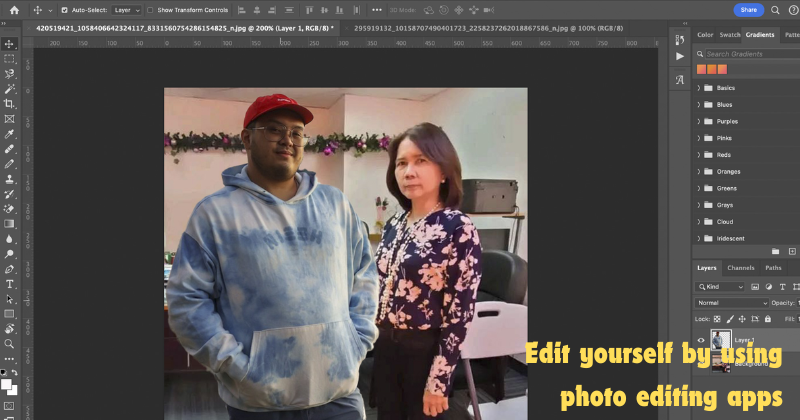
Task: Select the Eraser tool
Action: [x=9, y=209]
